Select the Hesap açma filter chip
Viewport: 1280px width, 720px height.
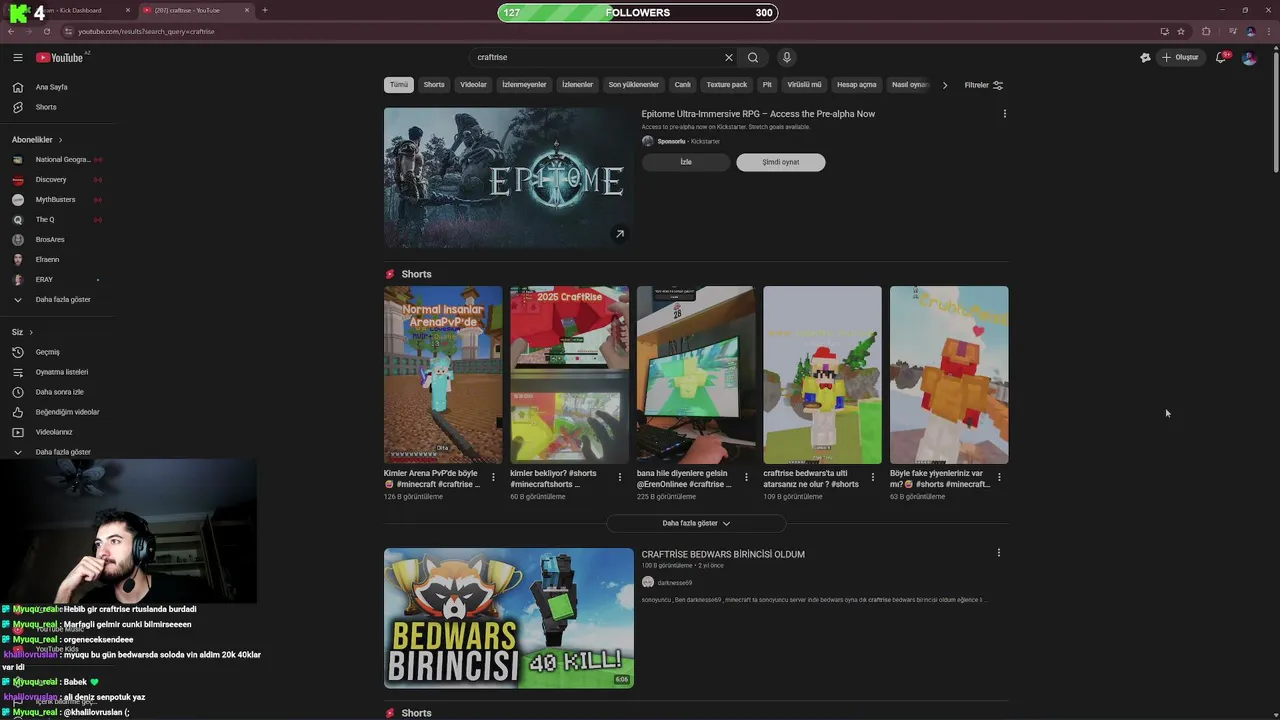[x=857, y=85]
